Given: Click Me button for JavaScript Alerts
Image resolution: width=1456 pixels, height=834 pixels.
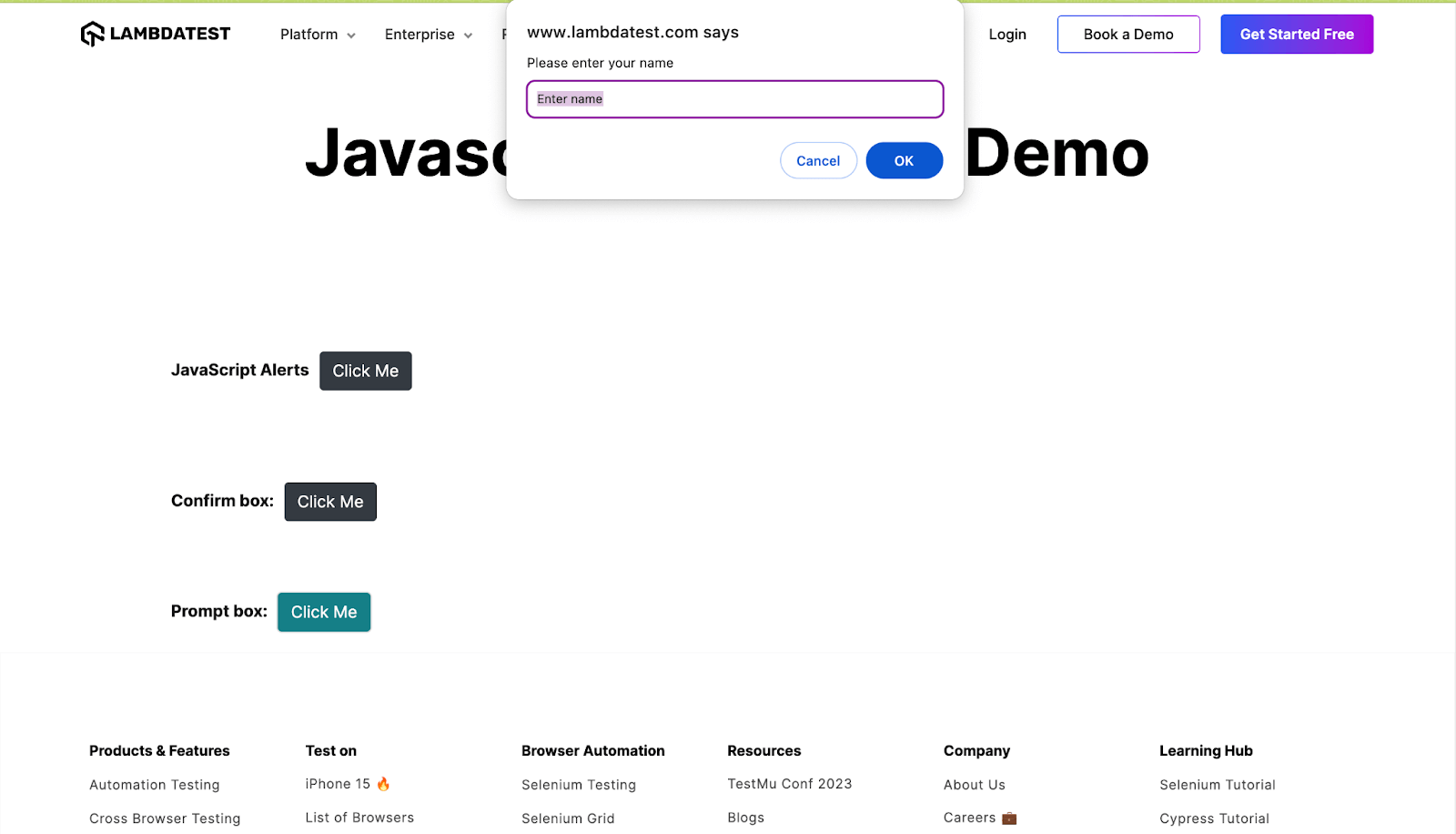Looking at the screenshot, I should [x=366, y=371].
